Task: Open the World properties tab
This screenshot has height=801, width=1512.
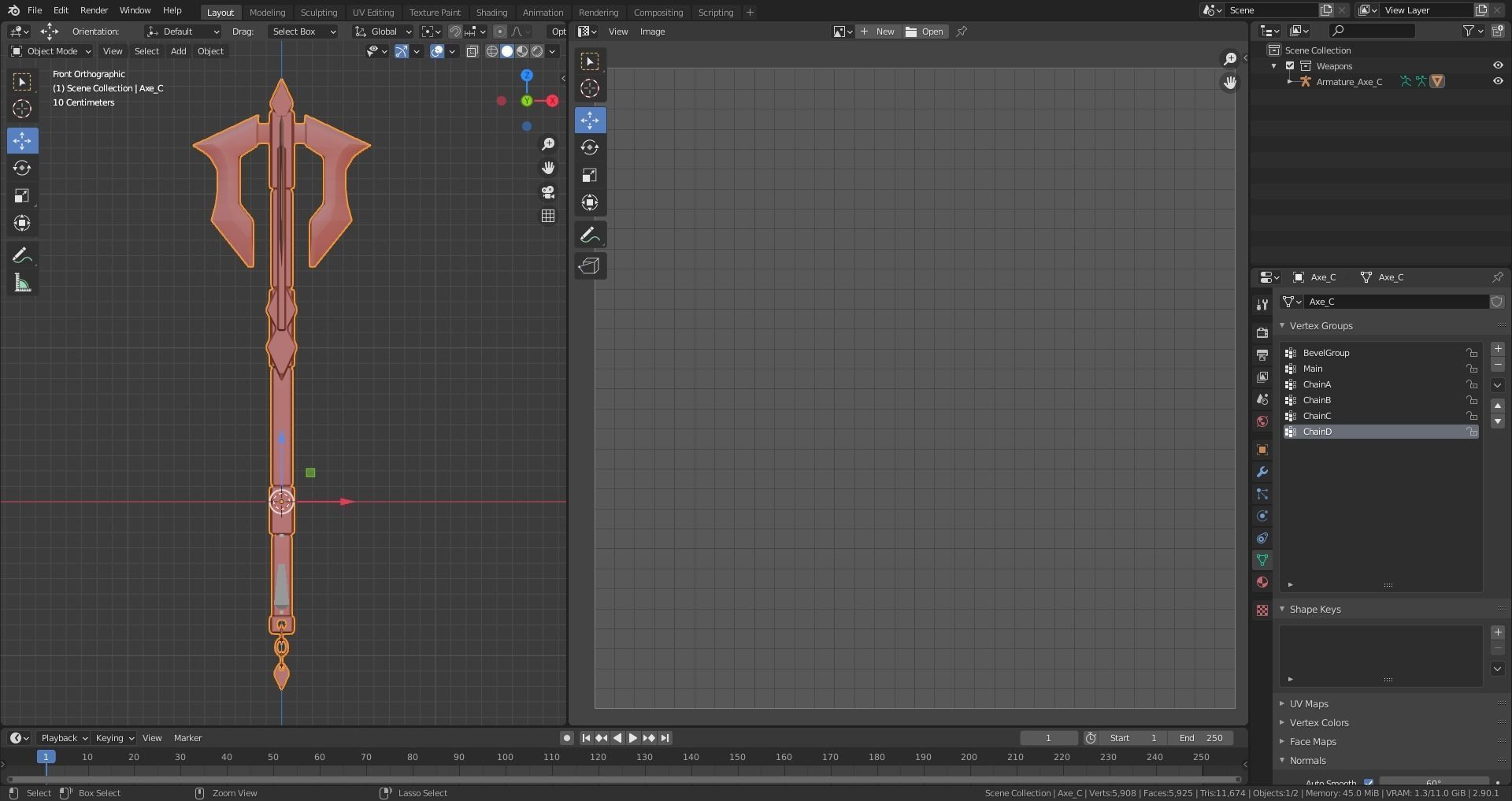Action: tap(1262, 421)
